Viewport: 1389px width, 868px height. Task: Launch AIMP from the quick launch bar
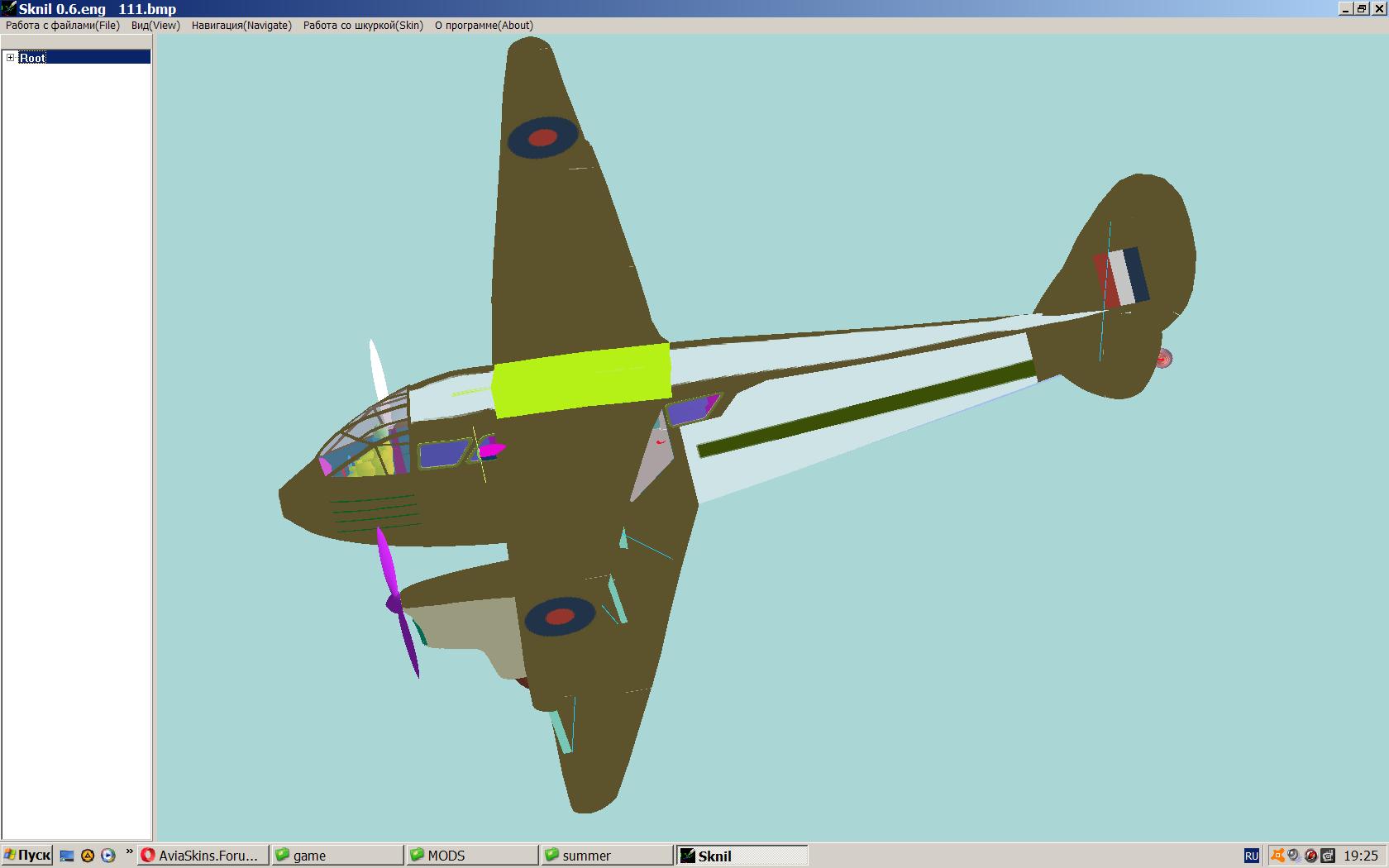tap(88, 856)
